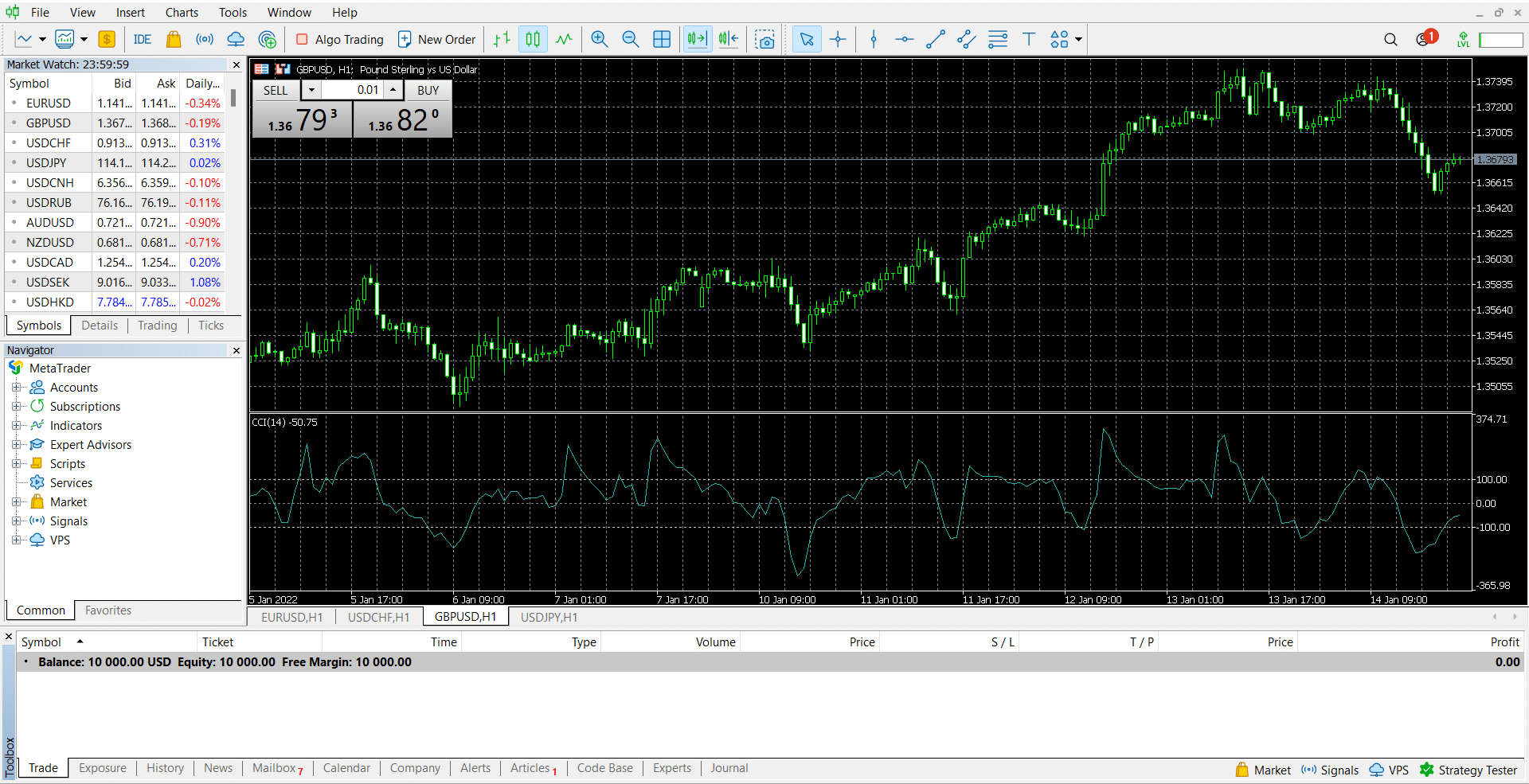This screenshot has height=784, width=1529.
Task: Expand the Indicators node in Navigator
Action: (18, 425)
